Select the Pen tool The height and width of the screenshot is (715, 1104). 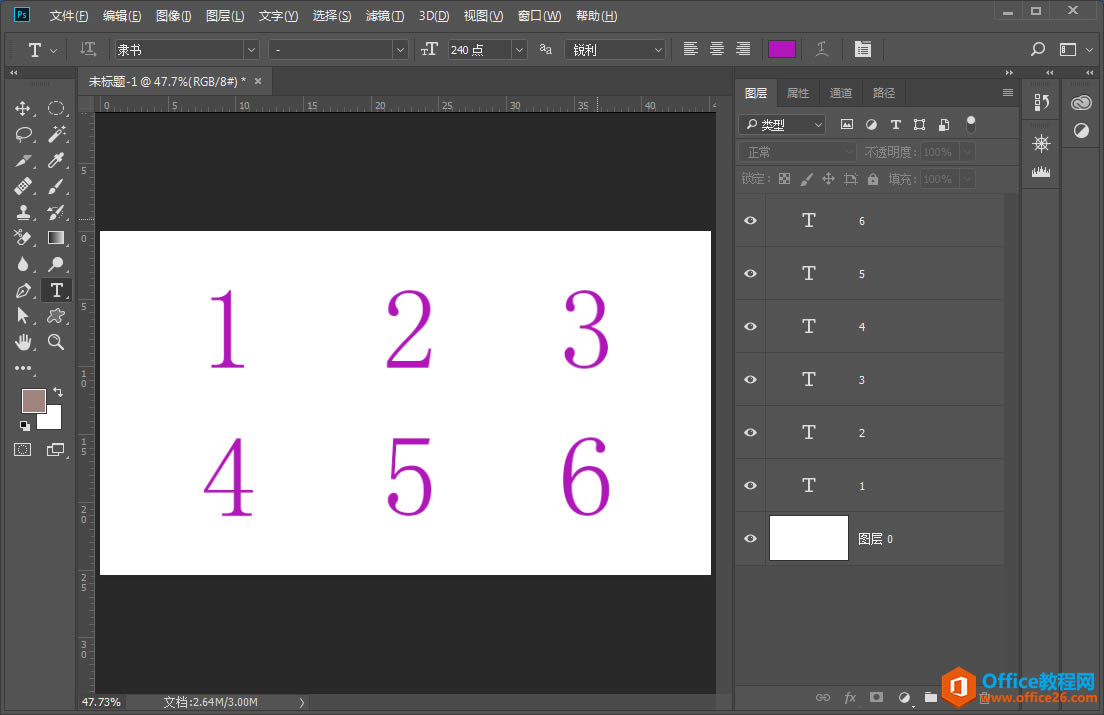[x=23, y=290]
